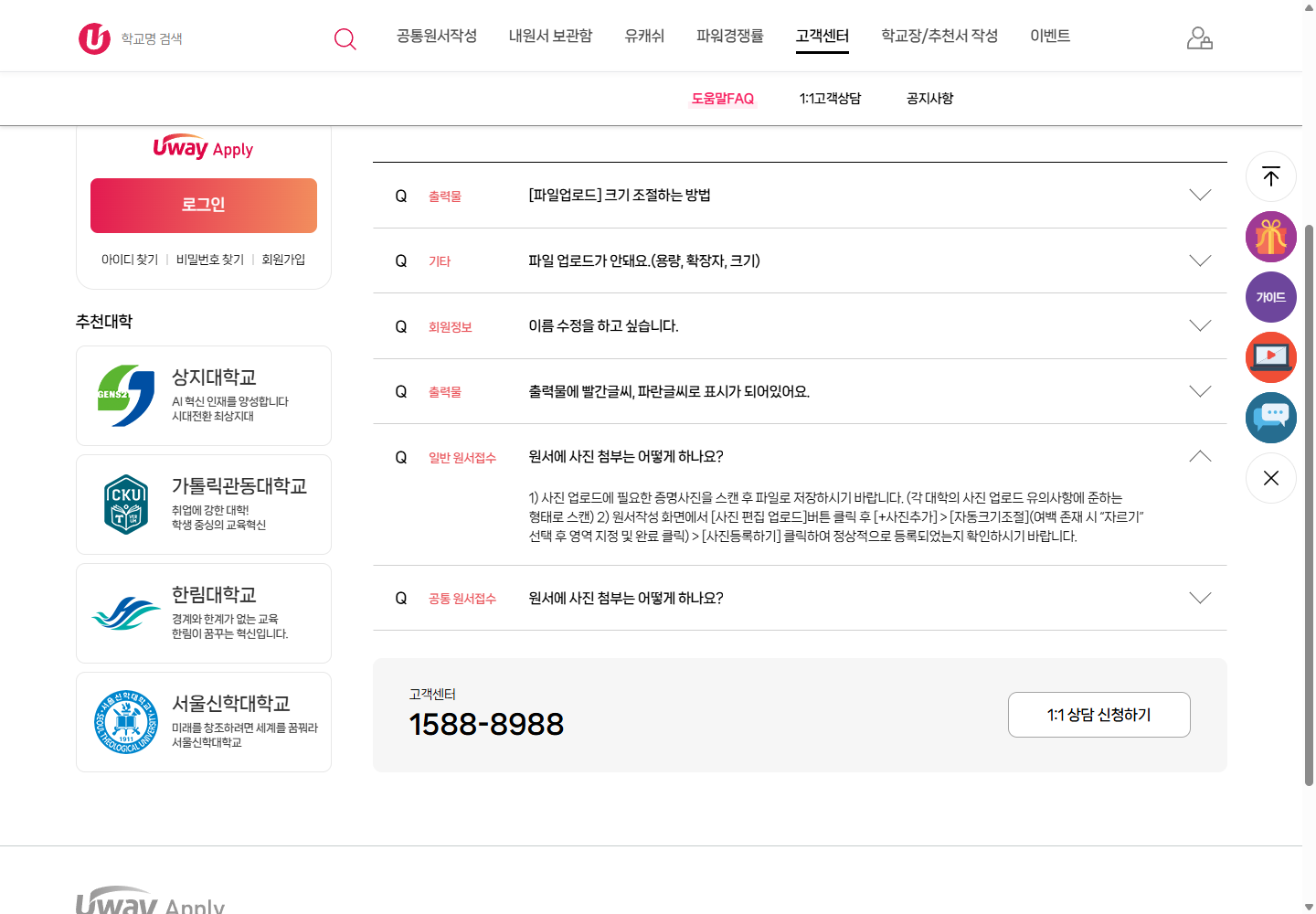The image size is (1316, 914).
Task: Click the 1:1 상담 신청하기 button
Action: (x=1099, y=715)
